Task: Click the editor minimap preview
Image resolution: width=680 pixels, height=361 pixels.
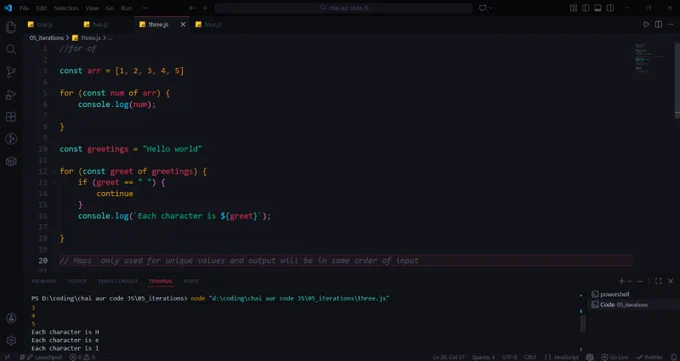Action: pyautogui.click(x=649, y=59)
